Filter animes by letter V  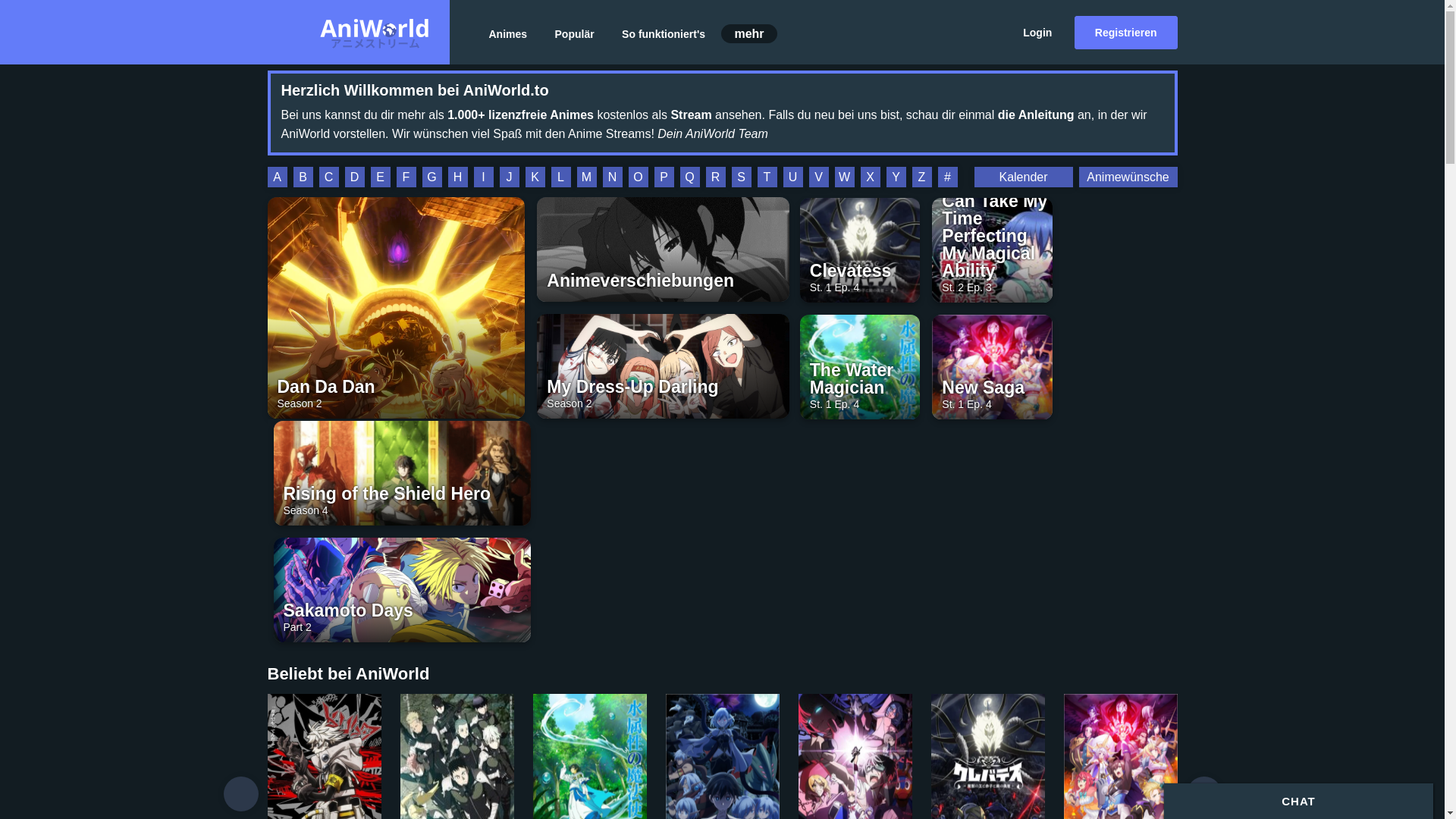pos(818,177)
